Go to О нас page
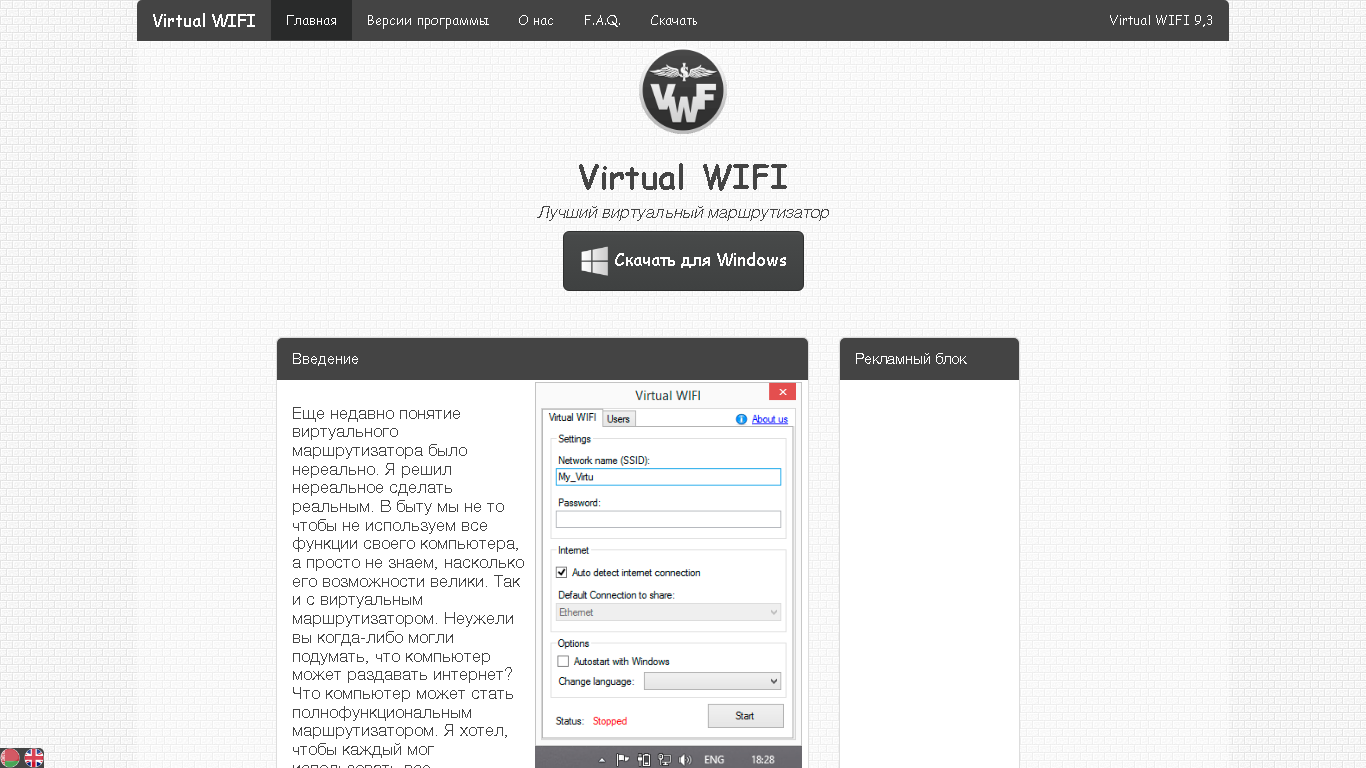The width and height of the screenshot is (1366, 768). (x=536, y=20)
